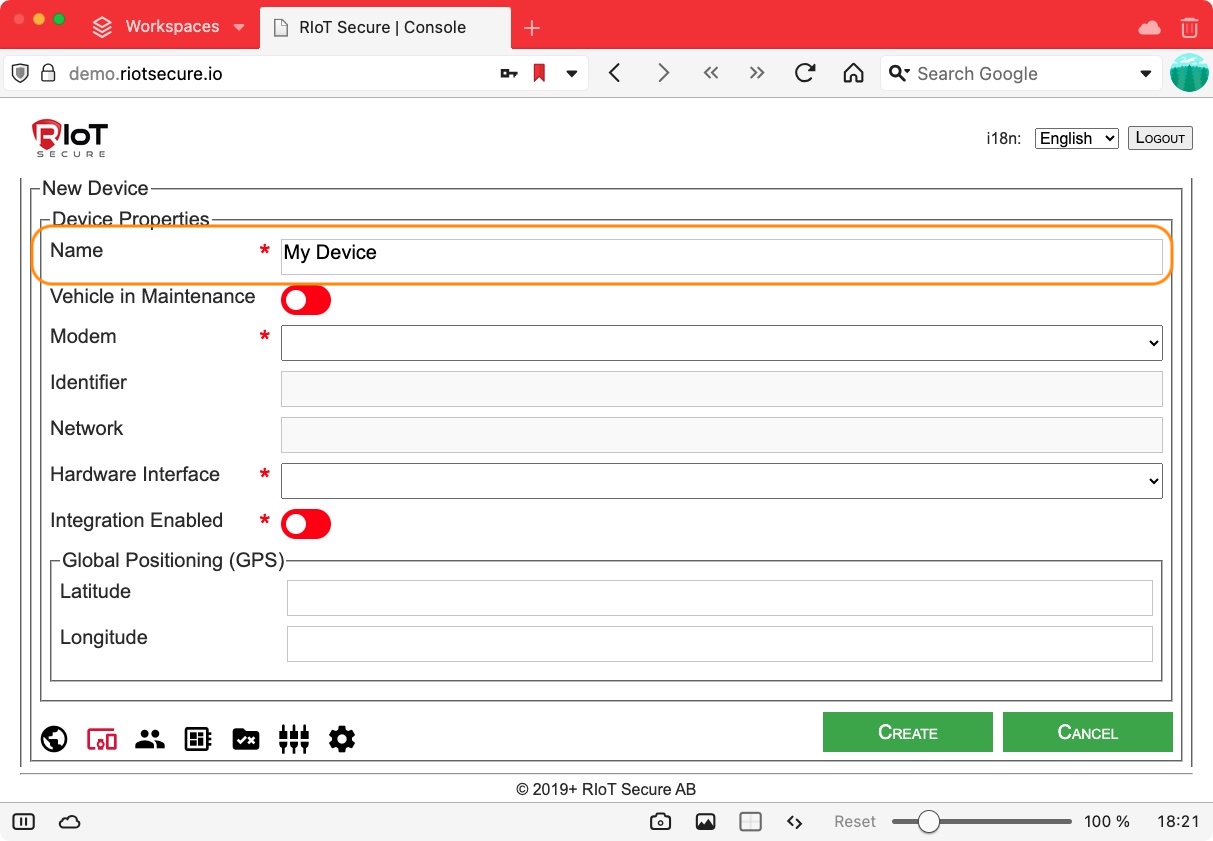Click the camera capture icon in status bar
Screen dimensions: 1213x841
pyautogui.click(x=660, y=822)
